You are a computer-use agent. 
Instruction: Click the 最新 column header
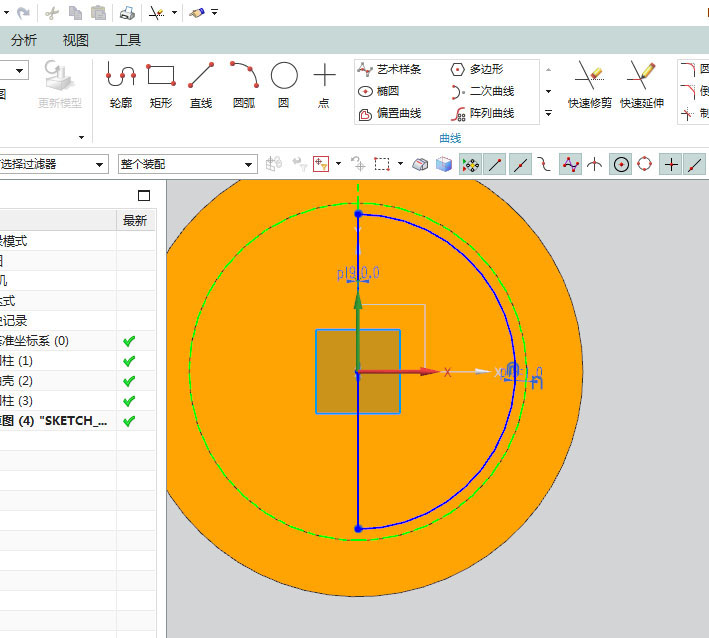[135, 221]
